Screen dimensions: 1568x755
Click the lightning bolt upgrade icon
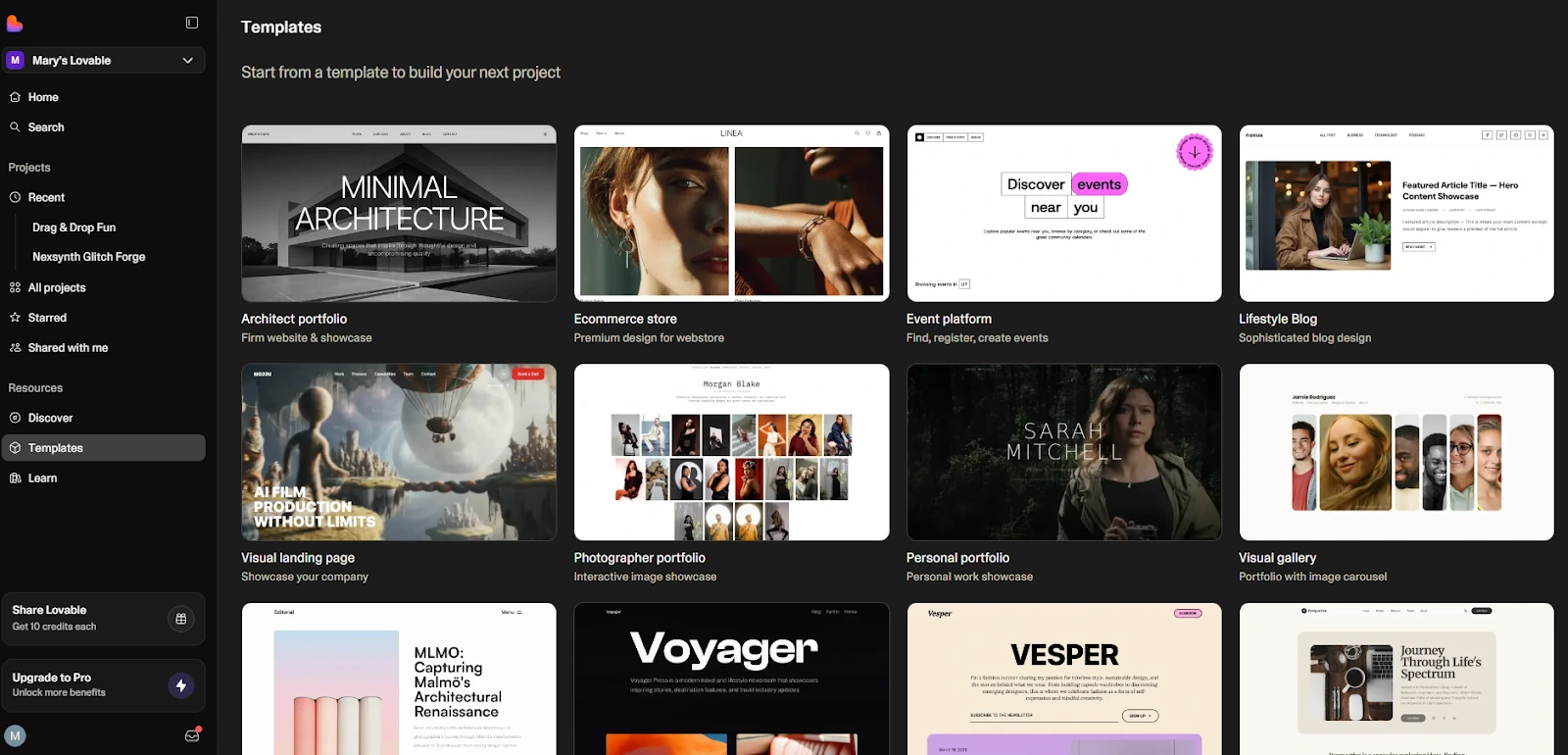180,685
